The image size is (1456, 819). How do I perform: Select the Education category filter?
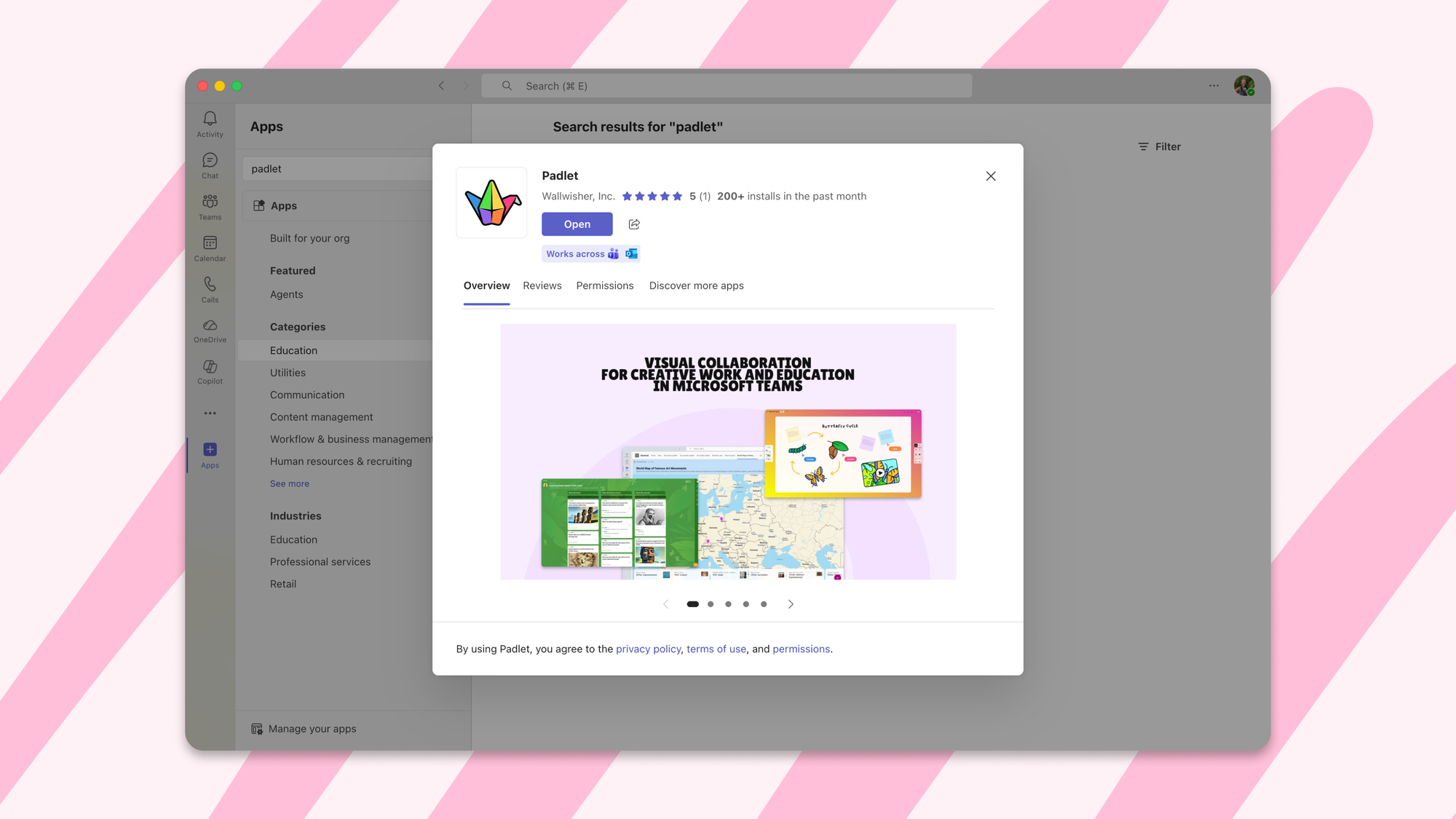coord(293,350)
